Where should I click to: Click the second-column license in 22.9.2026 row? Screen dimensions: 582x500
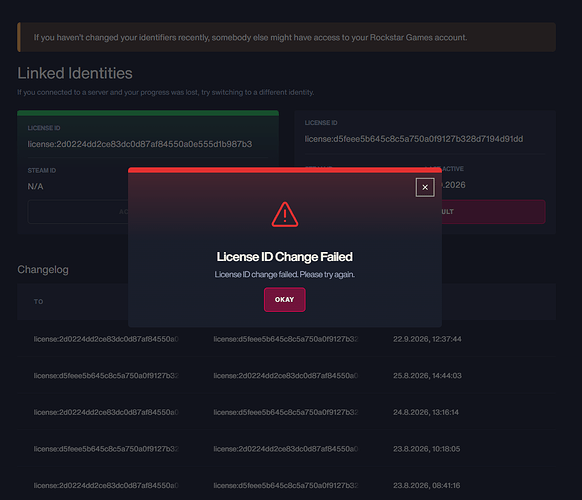(286, 339)
